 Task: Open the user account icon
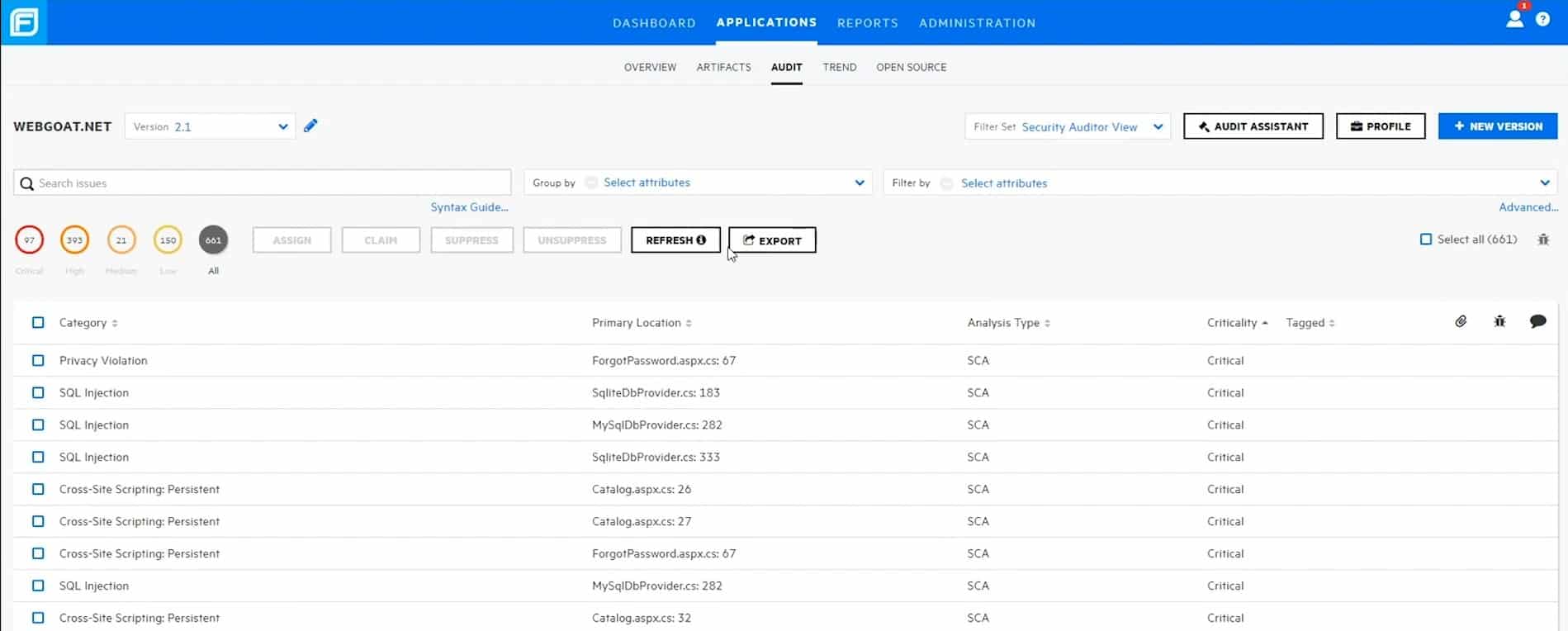point(1514,19)
